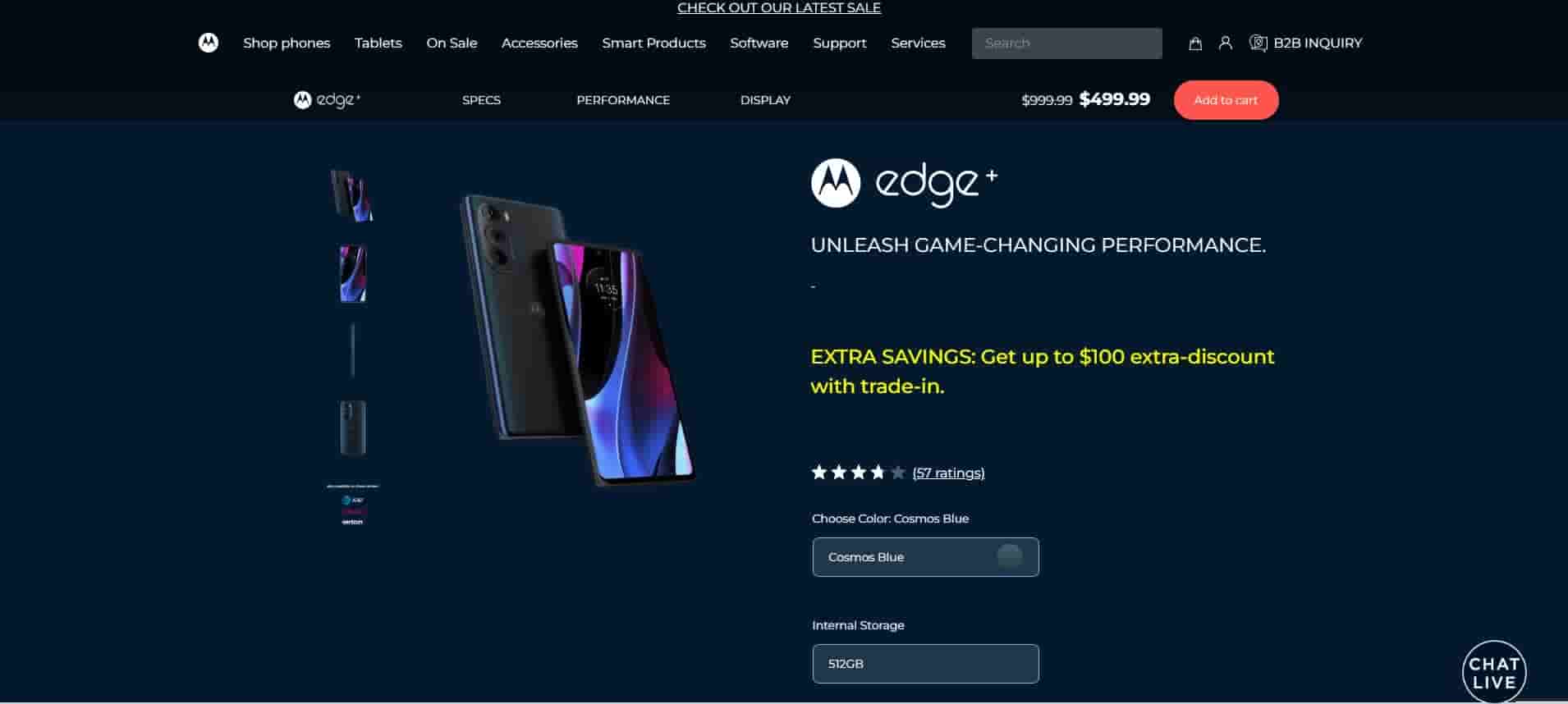Add the phone to cart
Image resolution: width=1568 pixels, height=704 pixels.
pyautogui.click(x=1226, y=100)
